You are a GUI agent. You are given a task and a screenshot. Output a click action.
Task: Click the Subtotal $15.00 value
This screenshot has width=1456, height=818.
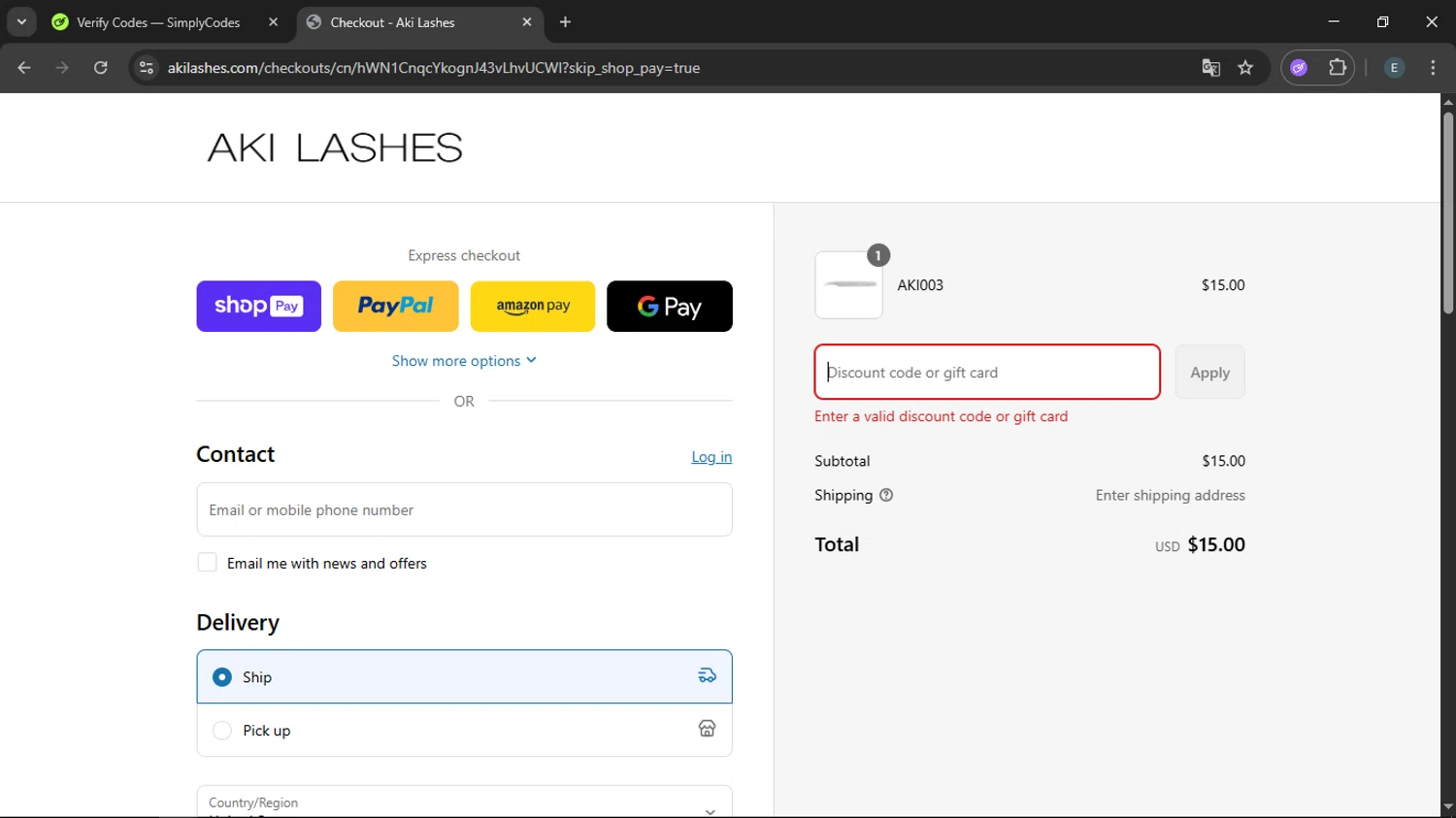[x=1223, y=461]
